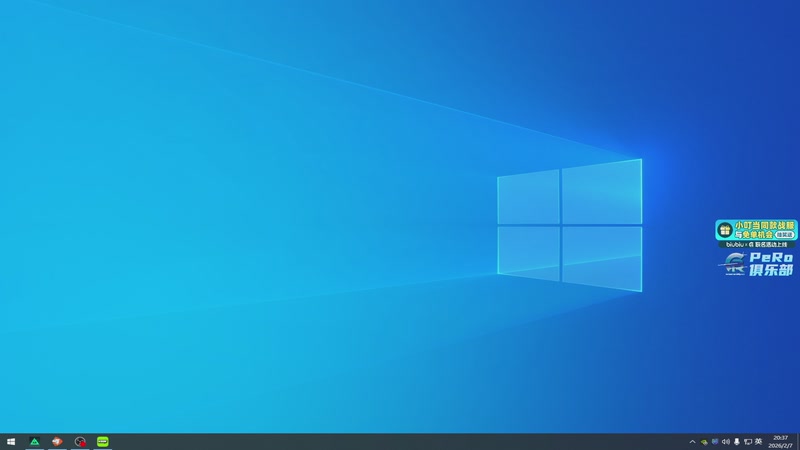Viewport: 800px width, 450px height.
Task: Open the gauge app with red dot
Action: pyautogui.click(x=80, y=441)
